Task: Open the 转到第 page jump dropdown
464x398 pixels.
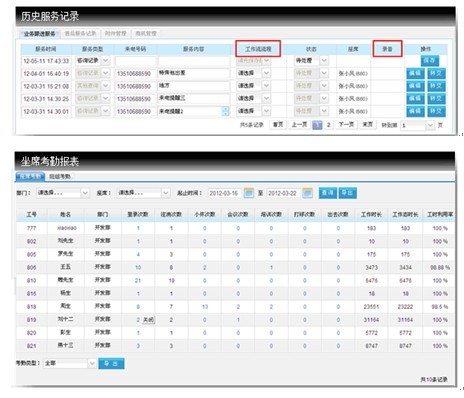Action: pos(430,125)
